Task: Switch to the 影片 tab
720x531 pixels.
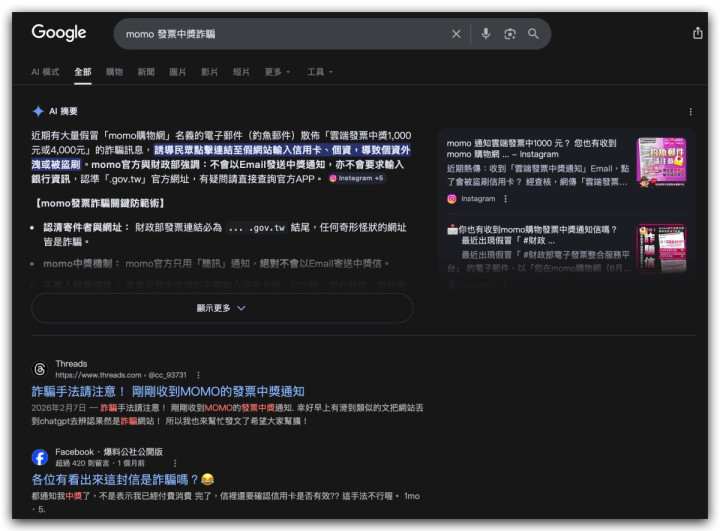Action: coord(209,72)
